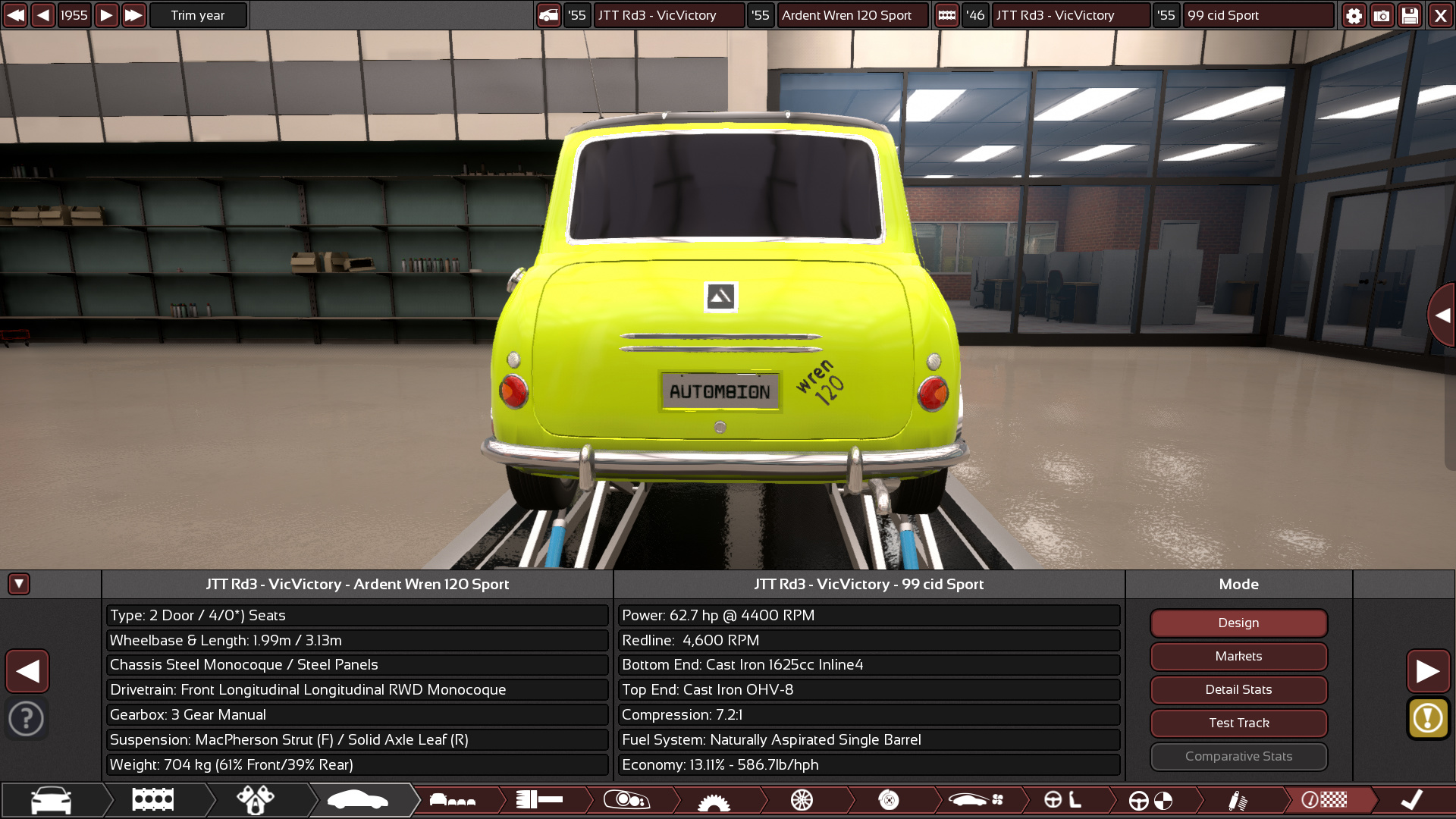Collapse the stats panel with down arrow

point(19,584)
